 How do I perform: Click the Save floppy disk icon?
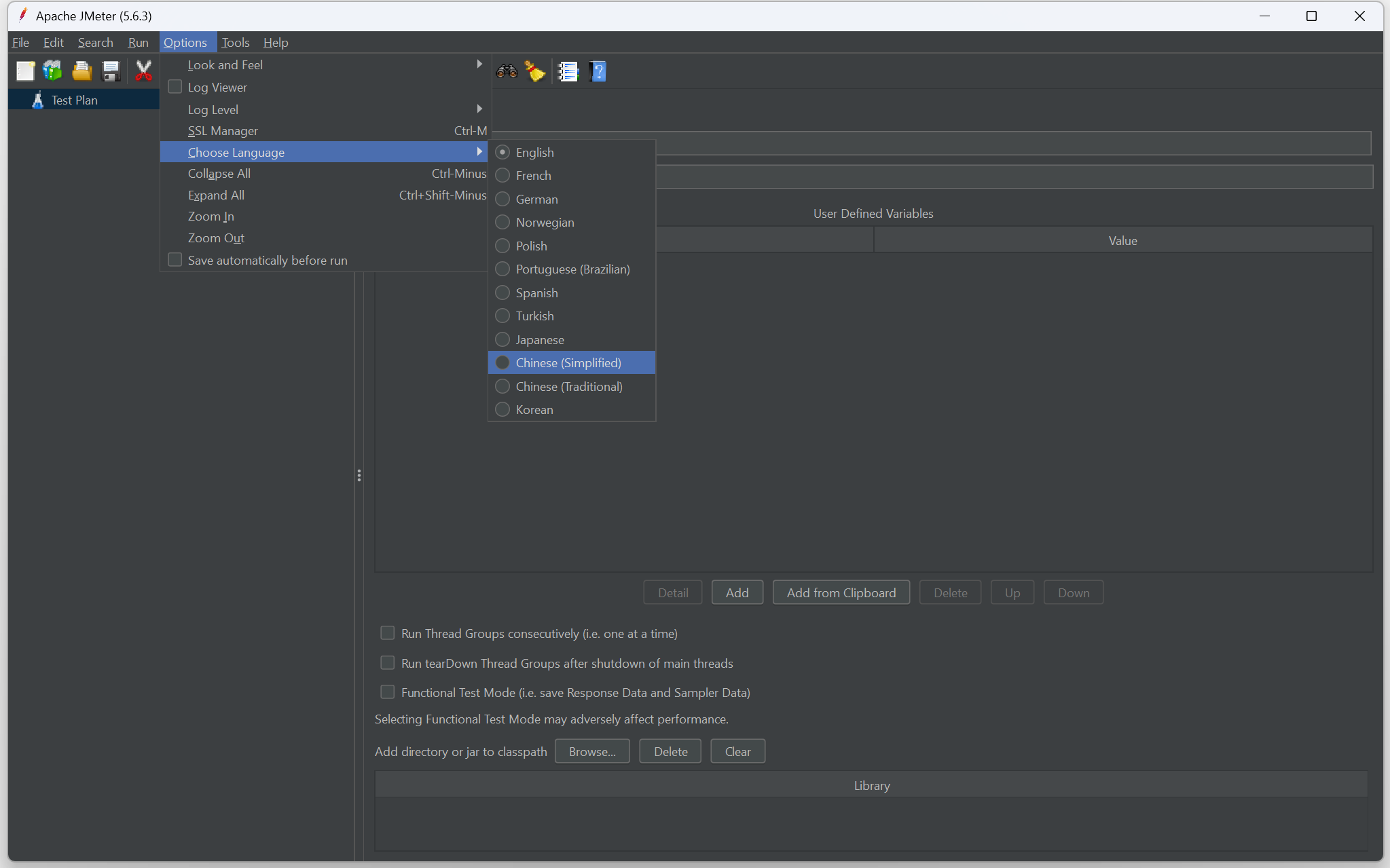[x=111, y=71]
